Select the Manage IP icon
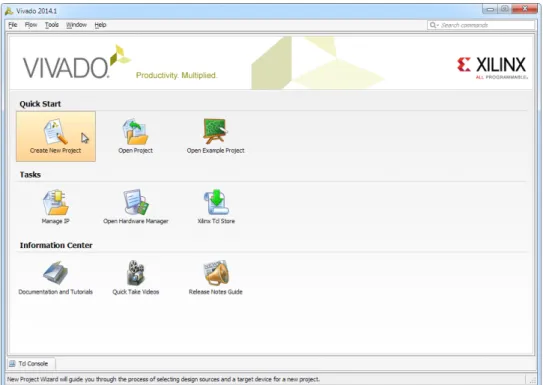Viewport: 543px width, 385px height. click(x=55, y=203)
